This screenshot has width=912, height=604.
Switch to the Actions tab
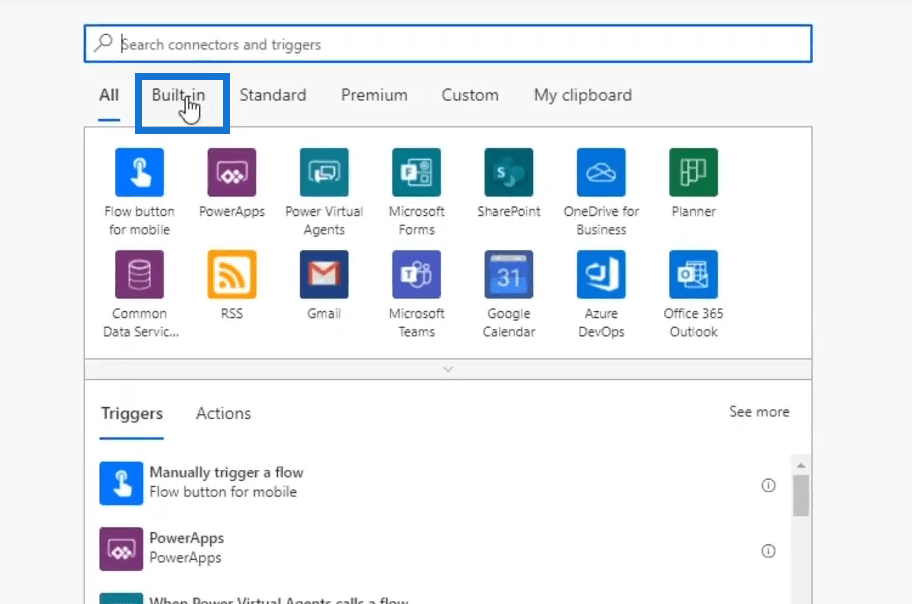(x=223, y=413)
